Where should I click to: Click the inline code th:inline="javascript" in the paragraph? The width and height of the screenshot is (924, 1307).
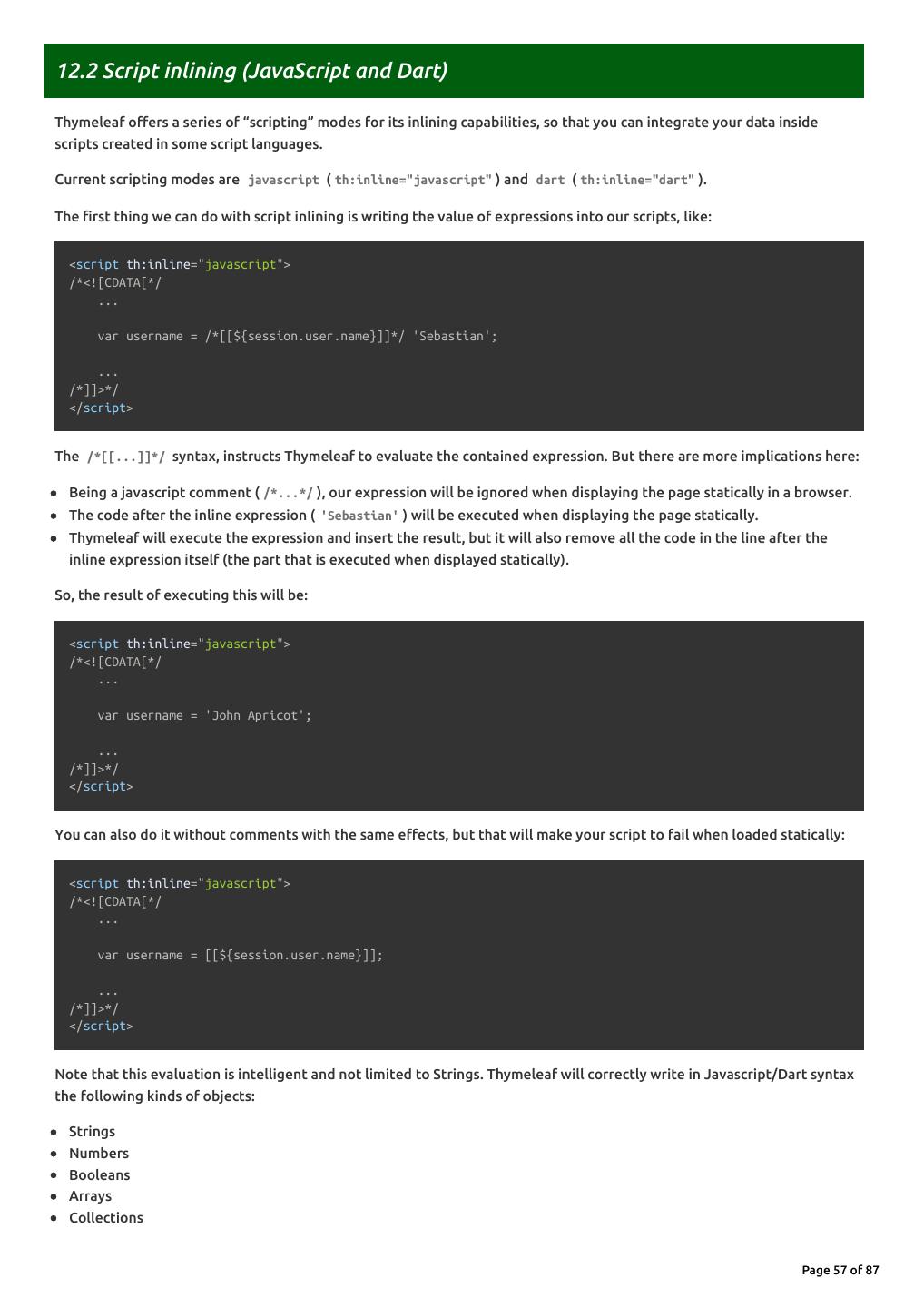[413, 180]
